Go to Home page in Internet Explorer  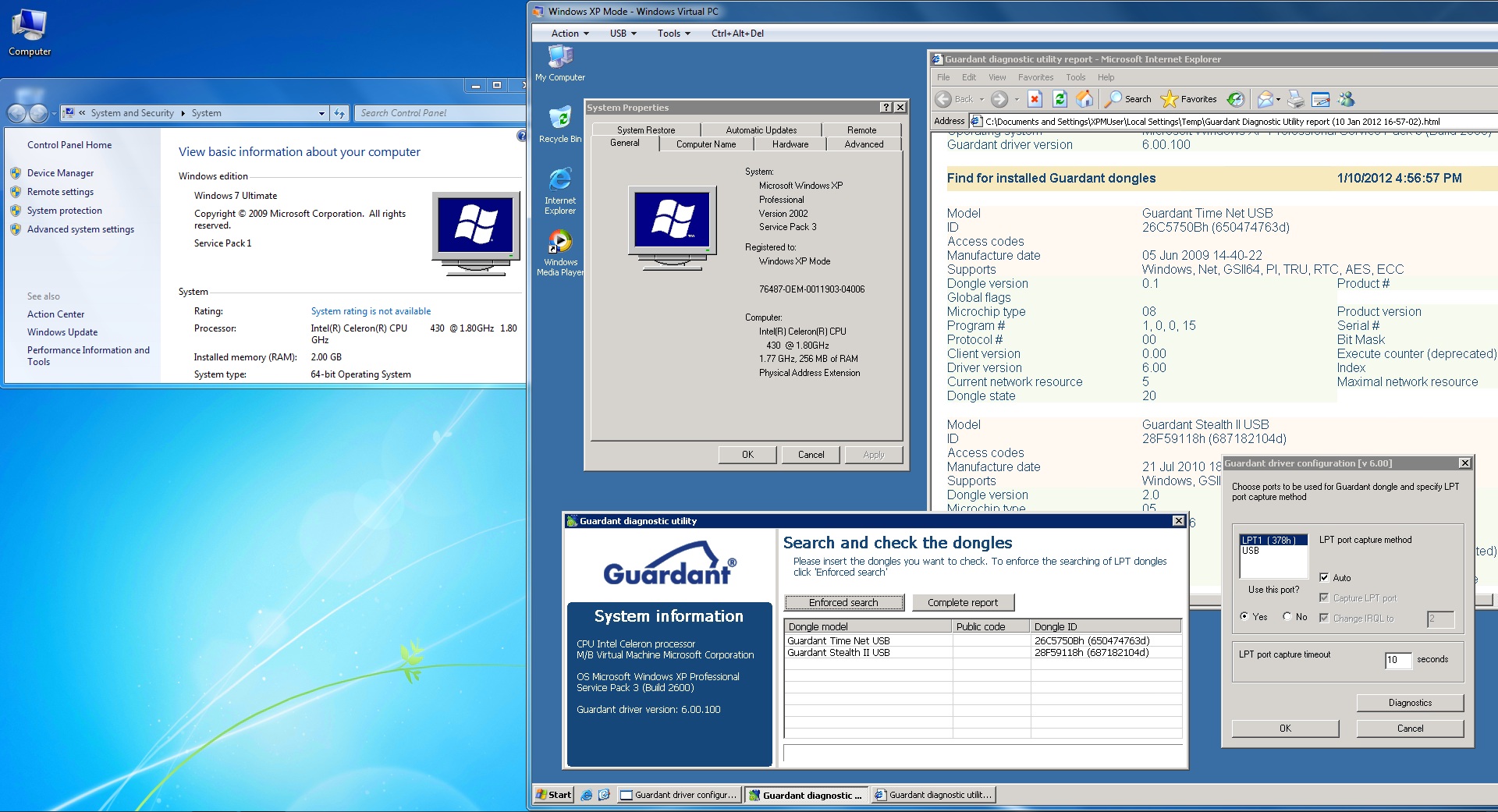click(1084, 99)
